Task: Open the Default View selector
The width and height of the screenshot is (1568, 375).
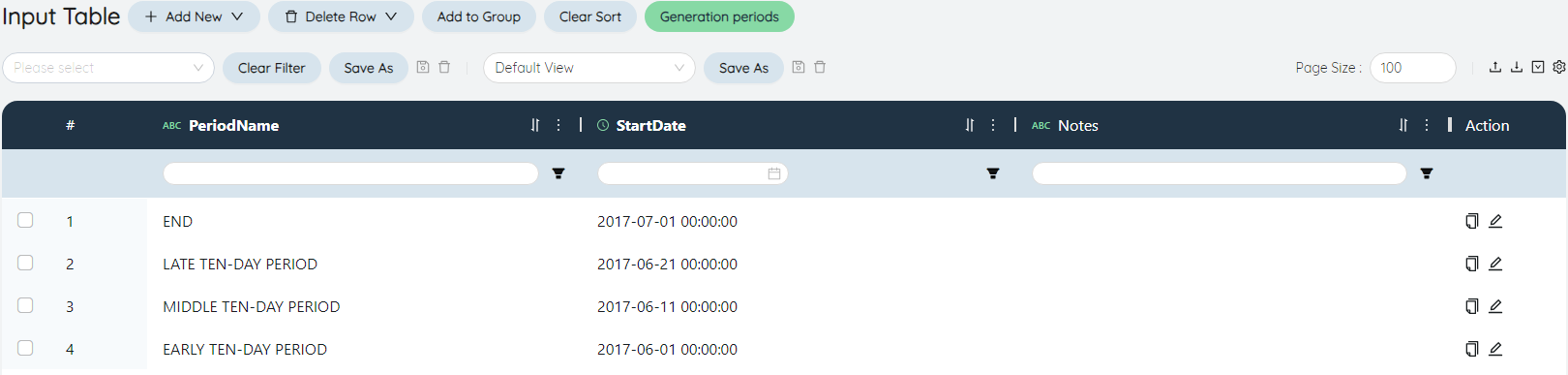Action: tap(589, 68)
